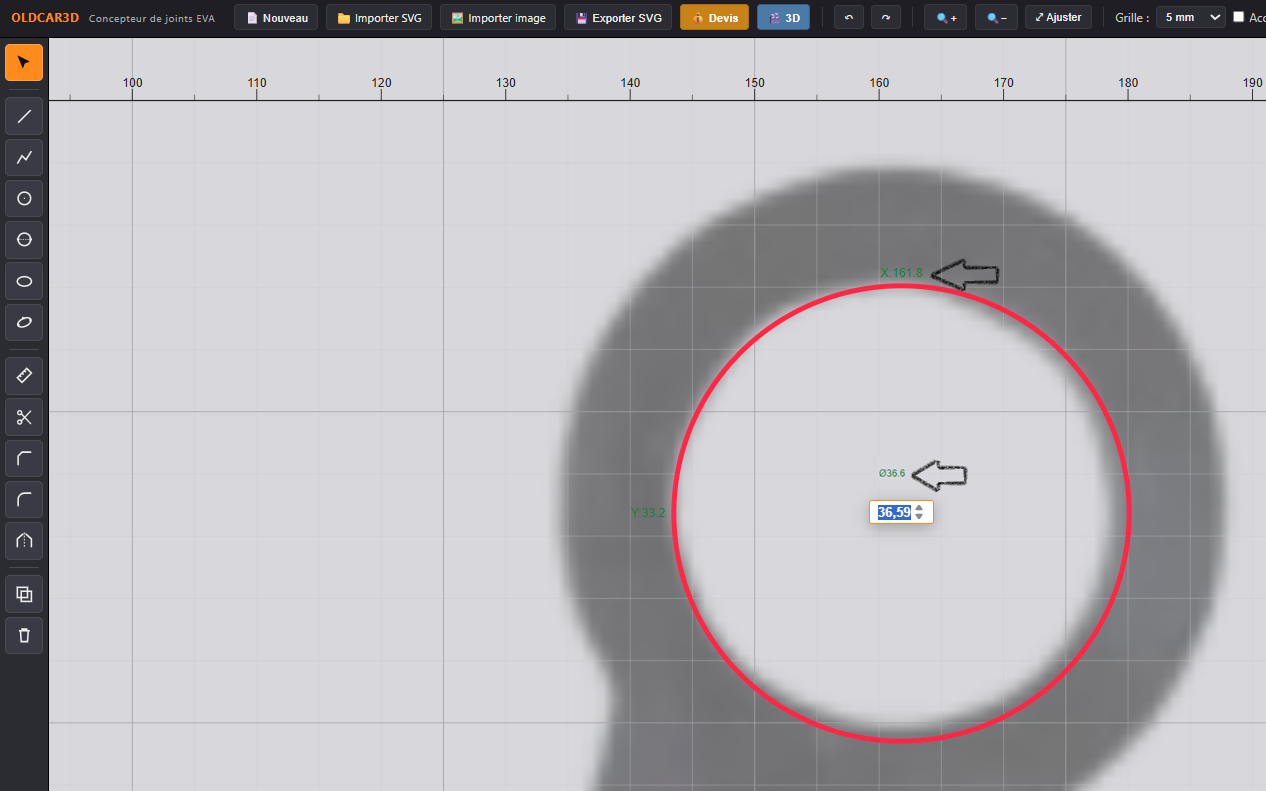The width and height of the screenshot is (1266, 791).
Task: Click Exporter SVG button
Action: pyautogui.click(x=618, y=17)
